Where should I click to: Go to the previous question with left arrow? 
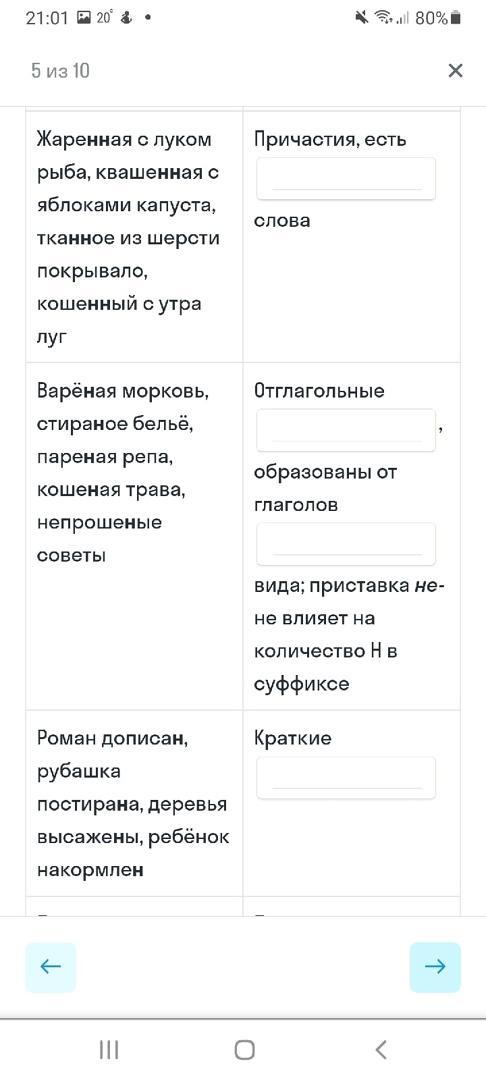pos(50,966)
